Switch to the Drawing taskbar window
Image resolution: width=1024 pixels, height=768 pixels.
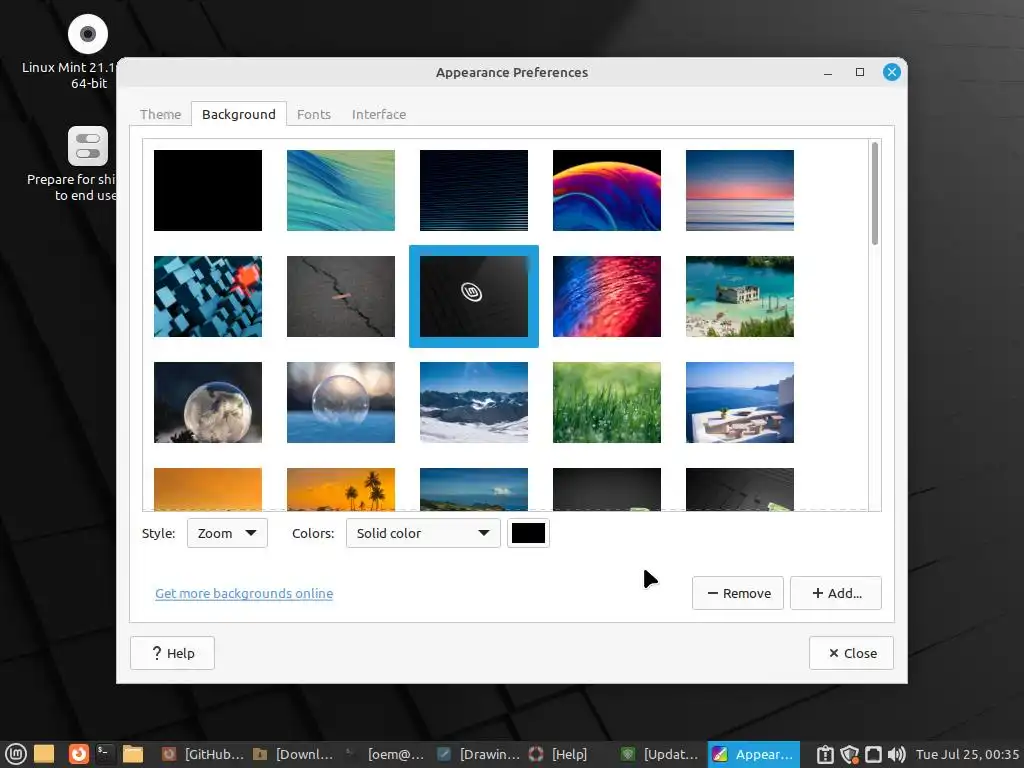(479, 754)
